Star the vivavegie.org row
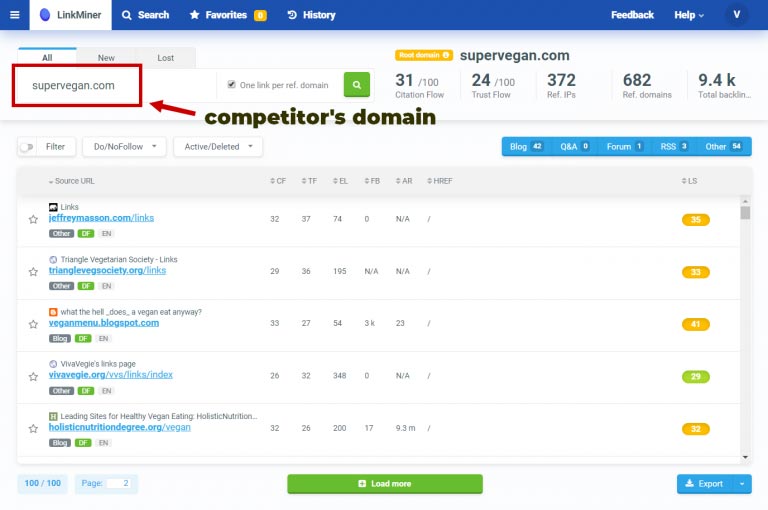This screenshot has height=510, width=768. click(33, 376)
